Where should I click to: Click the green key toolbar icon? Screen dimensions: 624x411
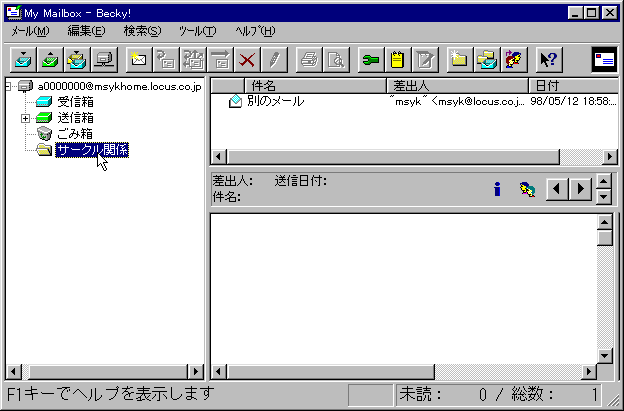point(372,59)
